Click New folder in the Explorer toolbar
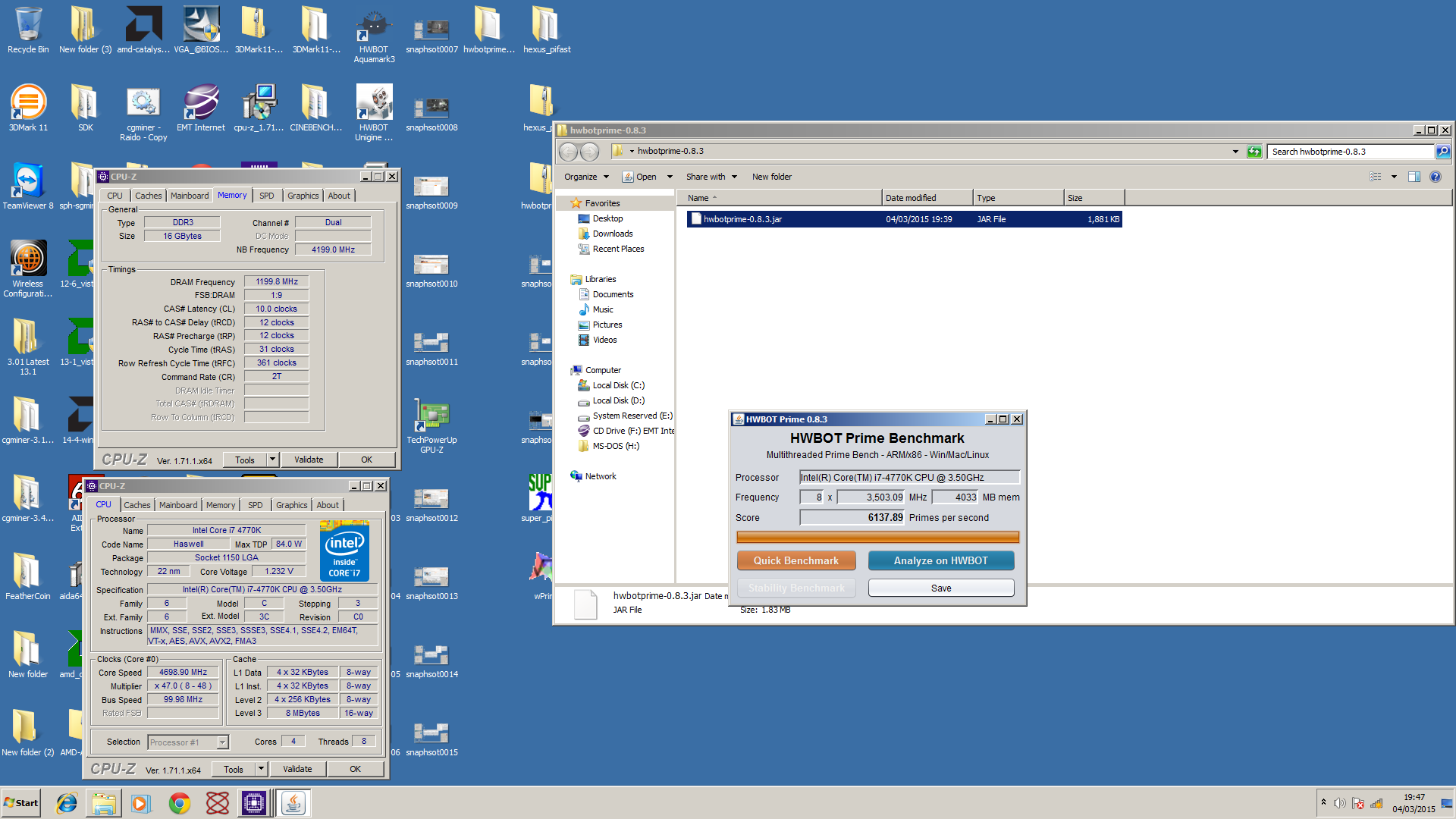 pos(772,177)
